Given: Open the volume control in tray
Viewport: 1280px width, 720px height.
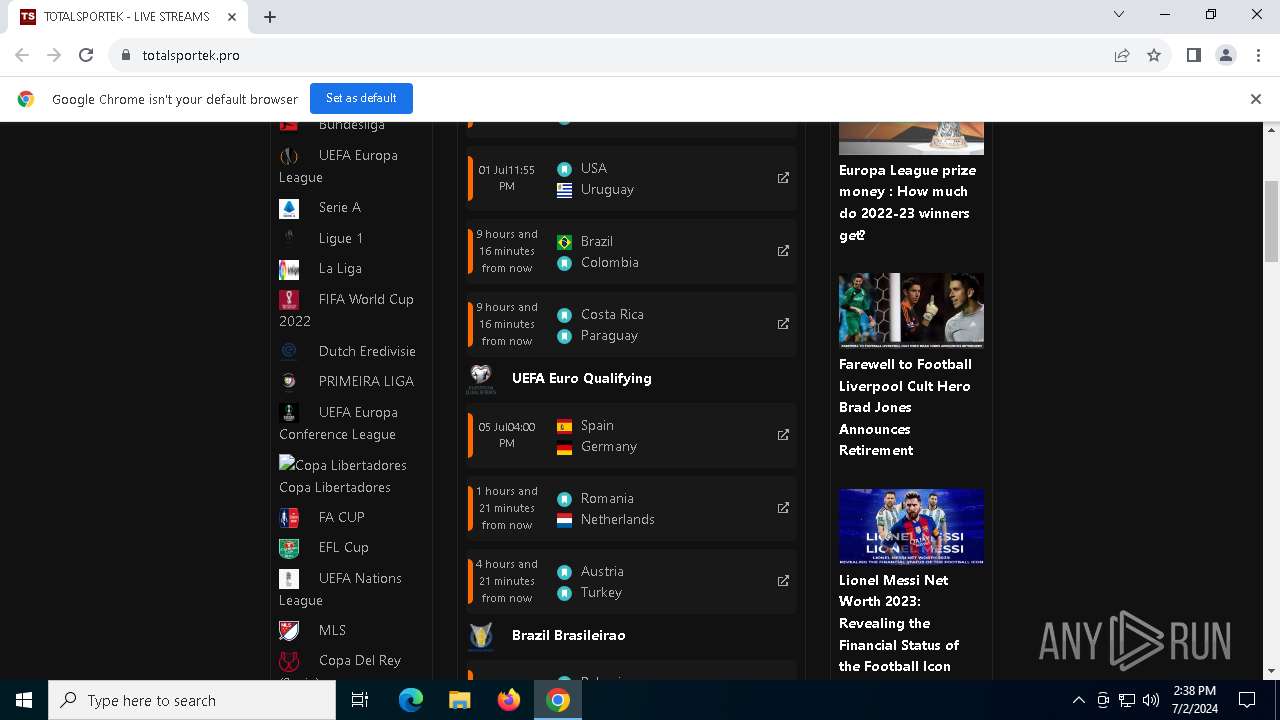Looking at the screenshot, I should coord(1151,700).
